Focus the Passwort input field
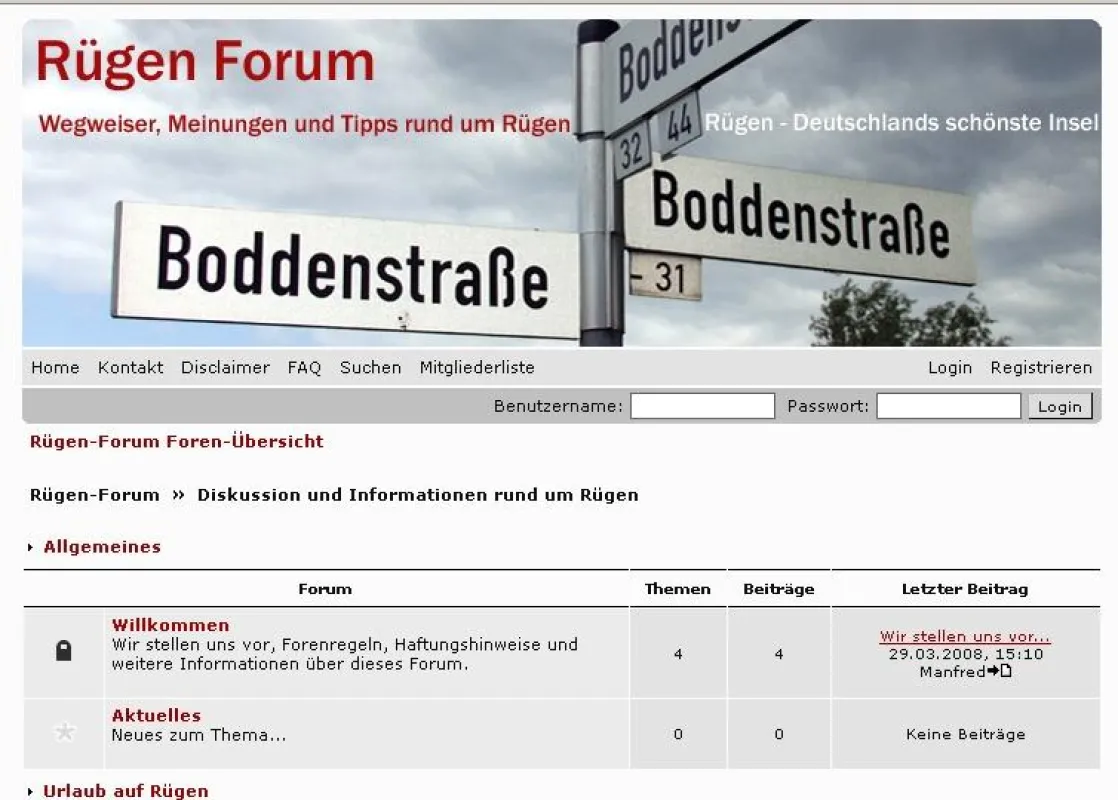Viewport: 1118px width, 800px height. [x=948, y=406]
